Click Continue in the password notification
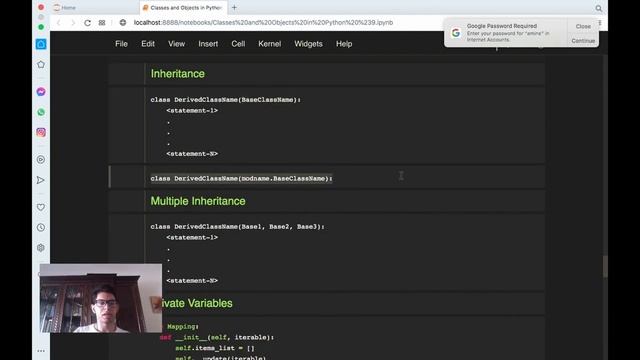640x360 pixels. (x=583, y=41)
